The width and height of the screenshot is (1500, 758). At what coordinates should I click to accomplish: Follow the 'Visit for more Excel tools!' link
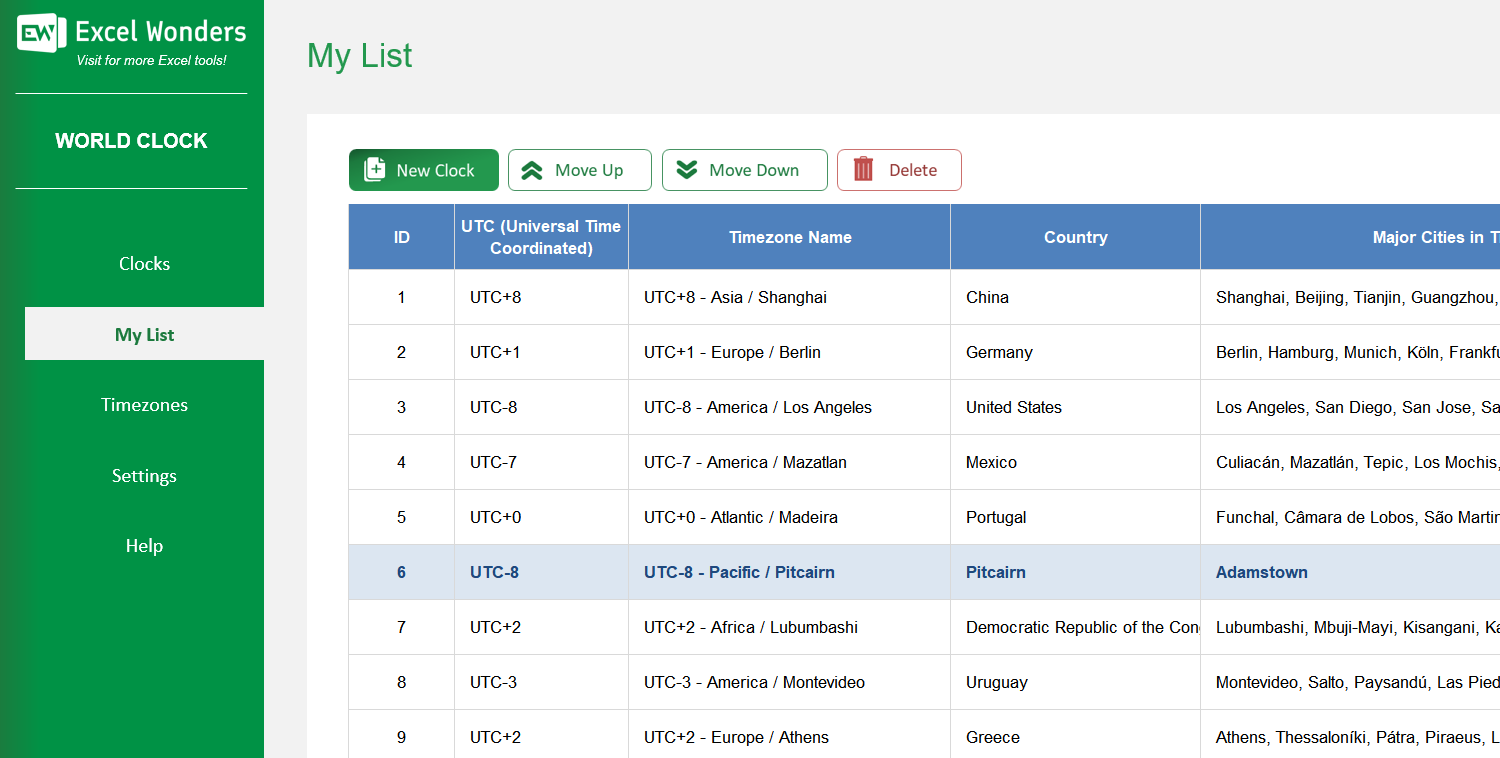(x=151, y=61)
